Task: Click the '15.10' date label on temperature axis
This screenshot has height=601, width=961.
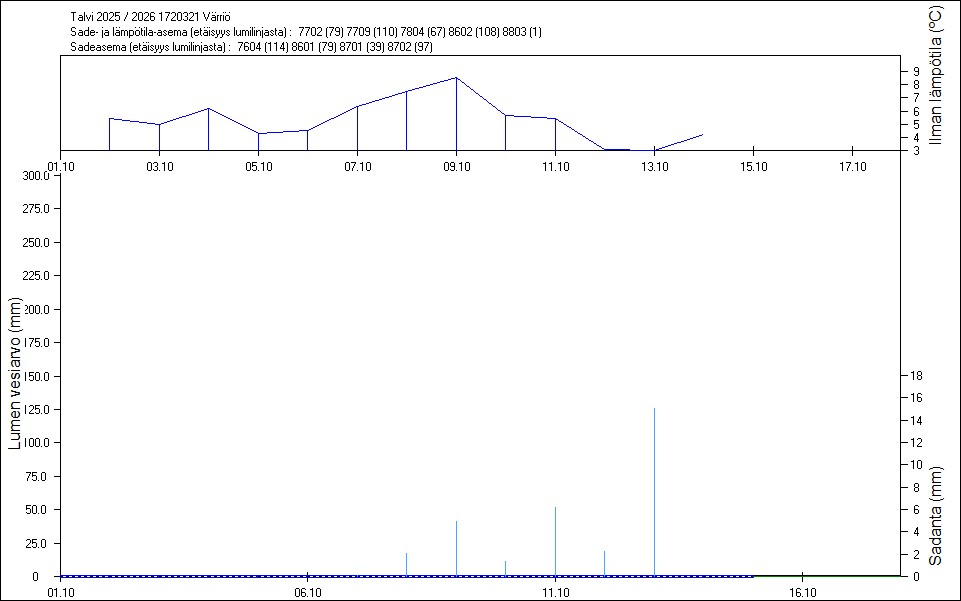Action: (x=752, y=167)
